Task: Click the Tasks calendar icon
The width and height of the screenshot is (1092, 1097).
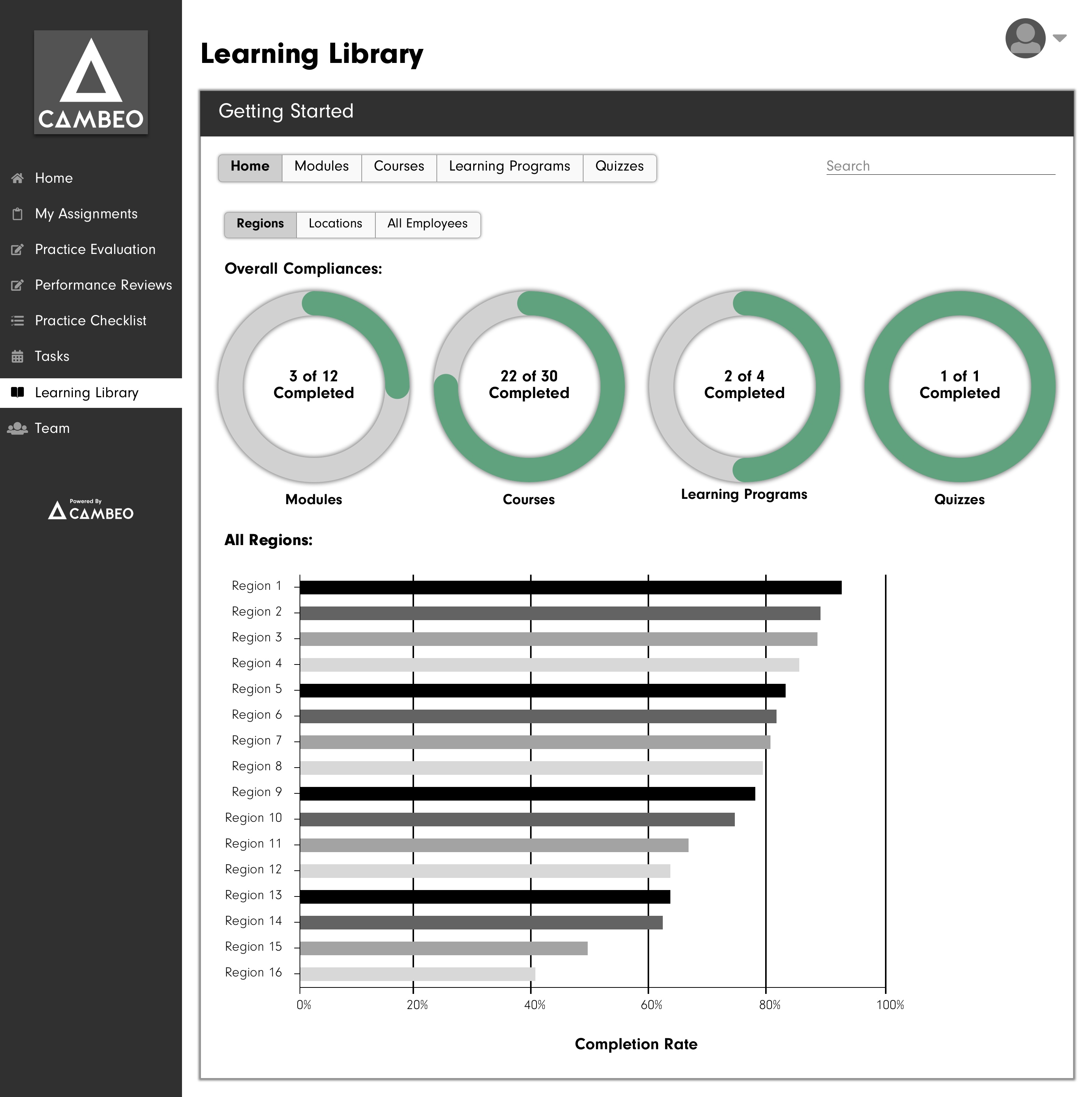Action: (17, 357)
